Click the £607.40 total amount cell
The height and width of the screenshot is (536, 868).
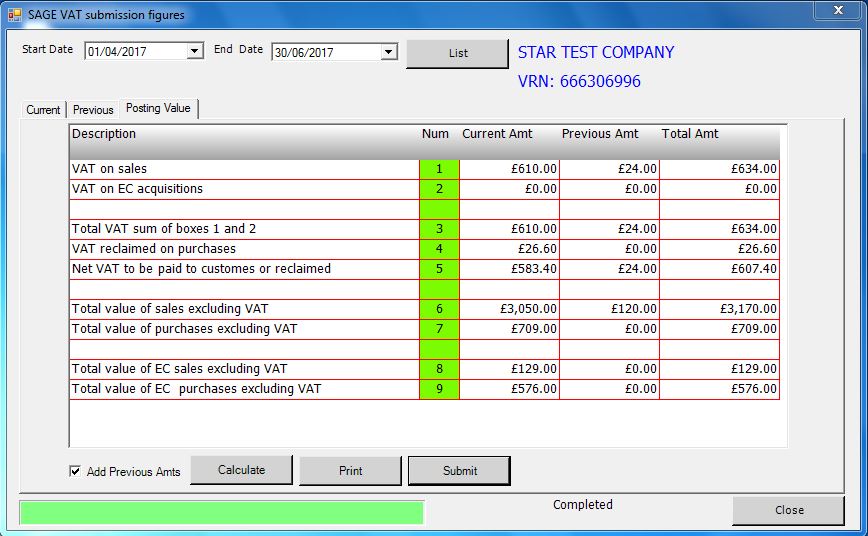point(720,269)
